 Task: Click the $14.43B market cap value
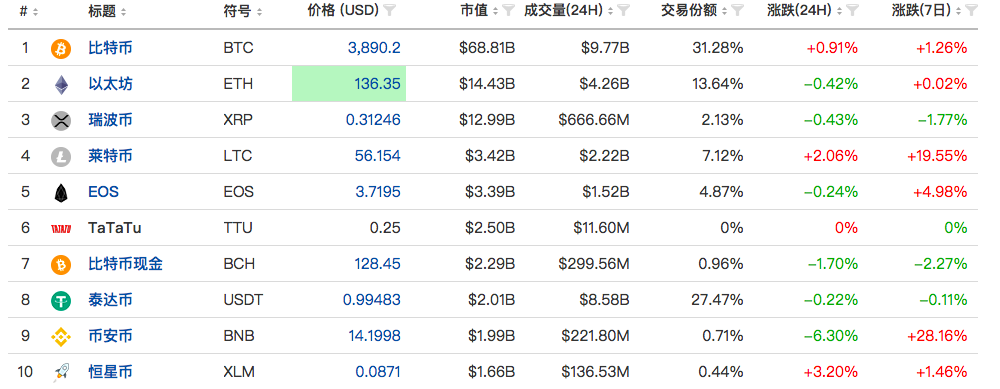[487, 84]
